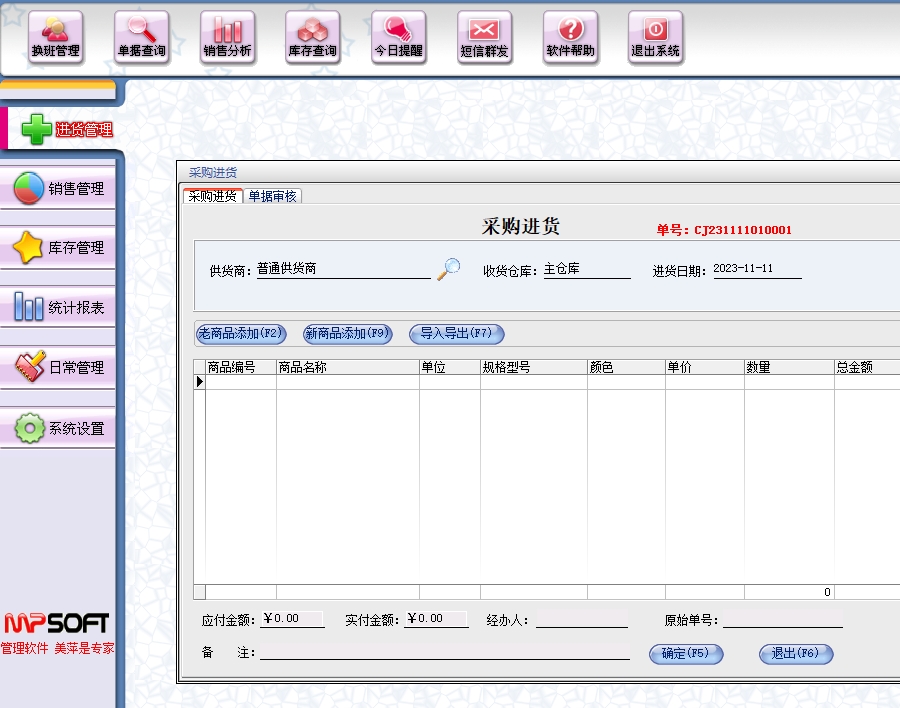Click the supplier search magnifier icon
This screenshot has height=708, width=900.
pyautogui.click(x=449, y=269)
